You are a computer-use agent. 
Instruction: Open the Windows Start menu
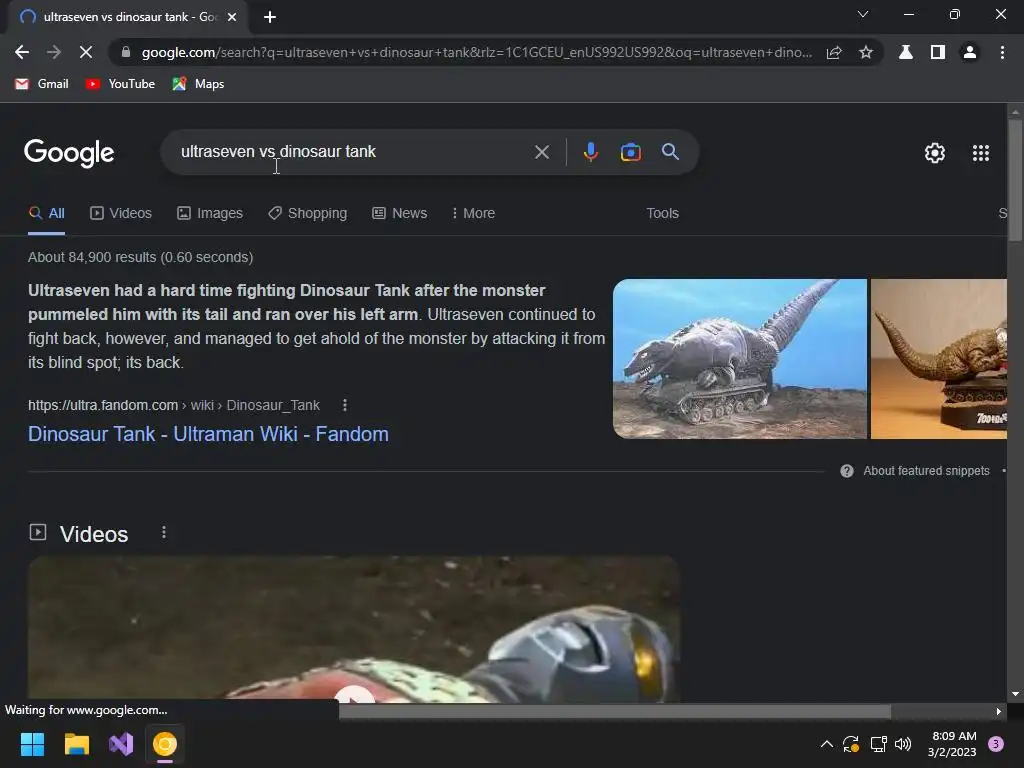click(x=32, y=744)
